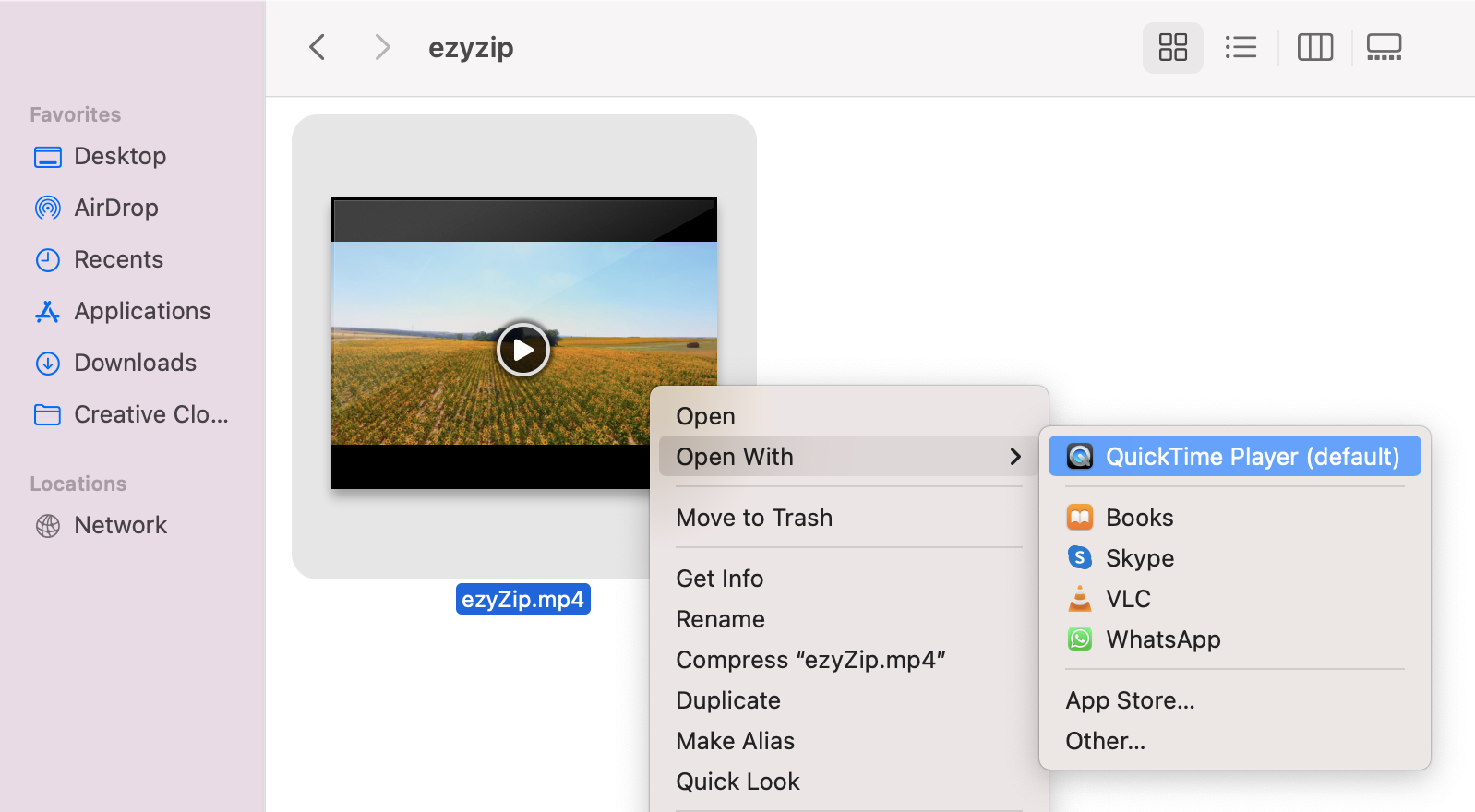Switch to column view
This screenshot has width=1475, height=812.
[x=1314, y=47]
